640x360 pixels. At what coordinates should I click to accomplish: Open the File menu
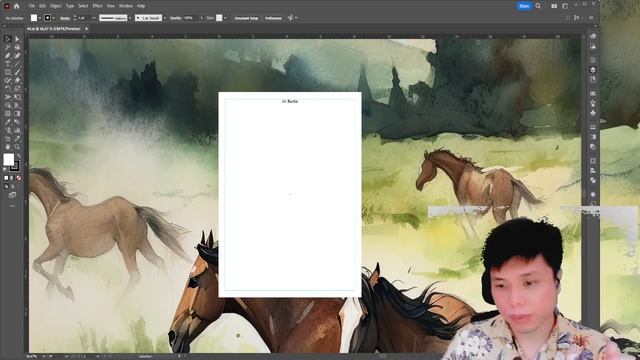pyautogui.click(x=31, y=6)
